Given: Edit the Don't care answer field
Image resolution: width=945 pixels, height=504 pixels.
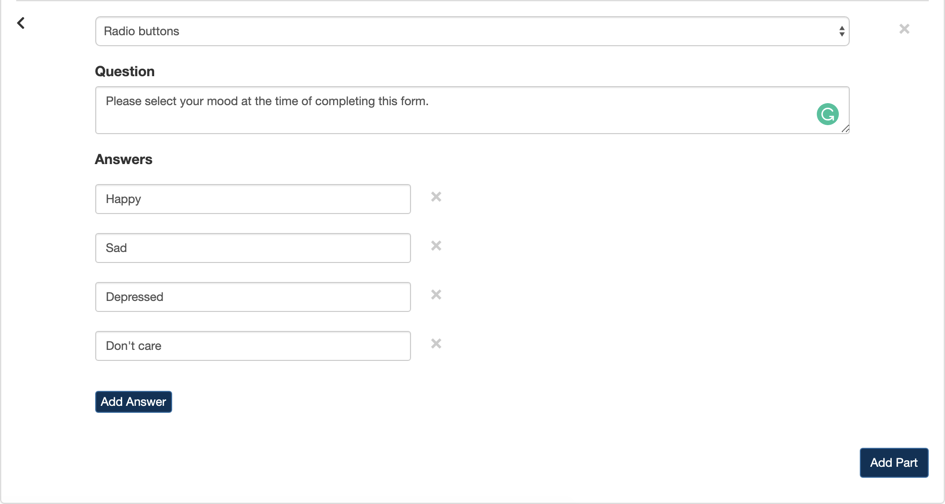Looking at the screenshot, I should pyautogui.click(x=252, y=346).
